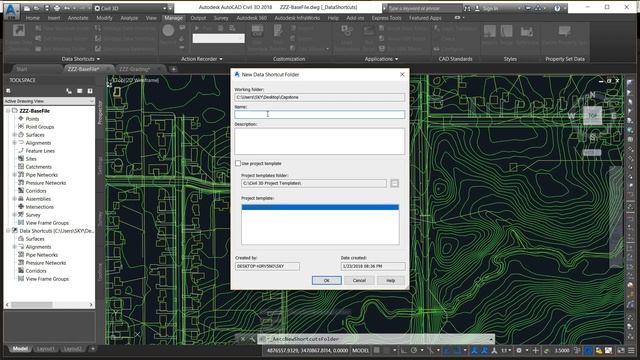This screenshot has width=640, height=360.
Task: Click the Sign In user icon
Action: (477, 8)
